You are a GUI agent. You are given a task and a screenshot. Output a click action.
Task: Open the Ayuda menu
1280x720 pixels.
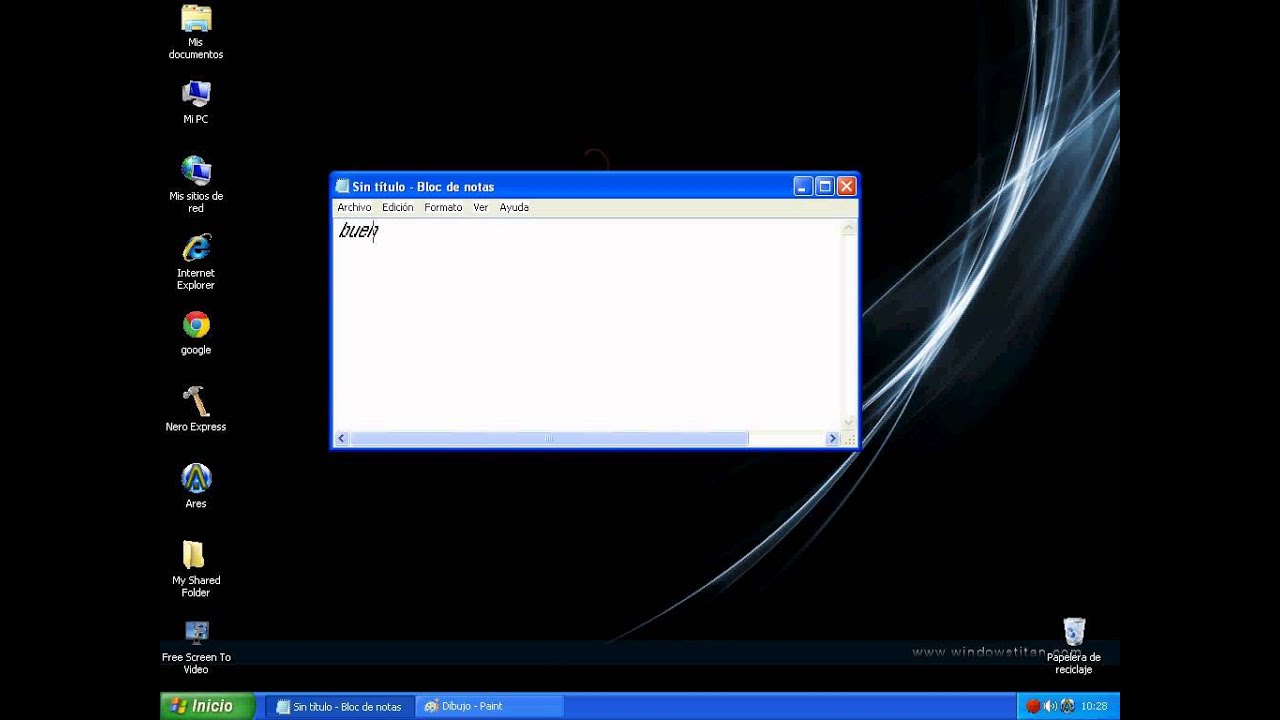[514, 207]
